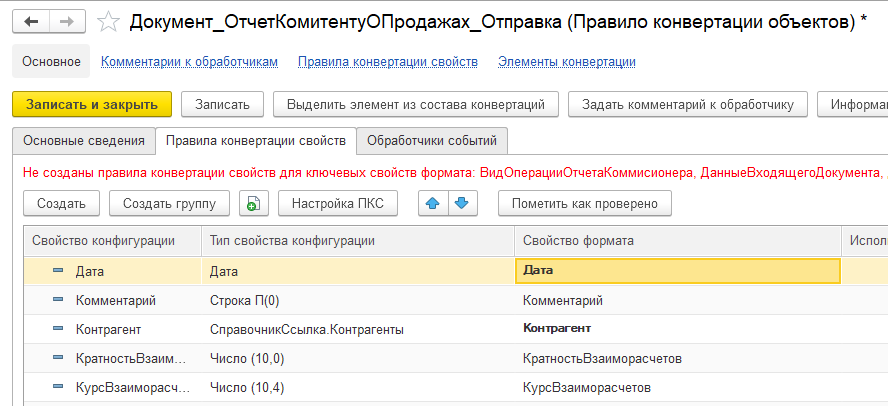Go forward with the right arrow button

(x=67, y=22)
